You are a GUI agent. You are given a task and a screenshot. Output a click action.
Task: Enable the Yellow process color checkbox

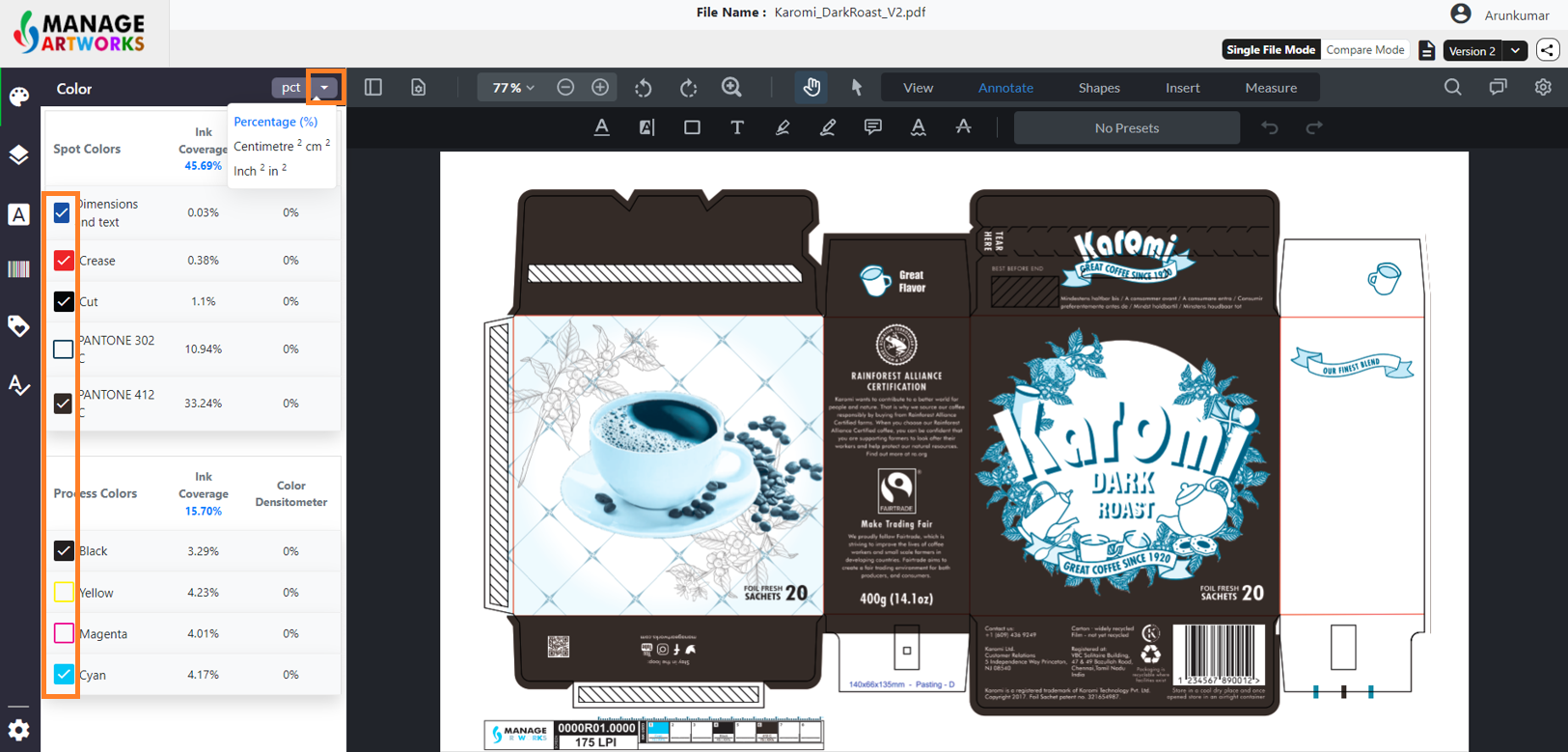click(63, 592)
